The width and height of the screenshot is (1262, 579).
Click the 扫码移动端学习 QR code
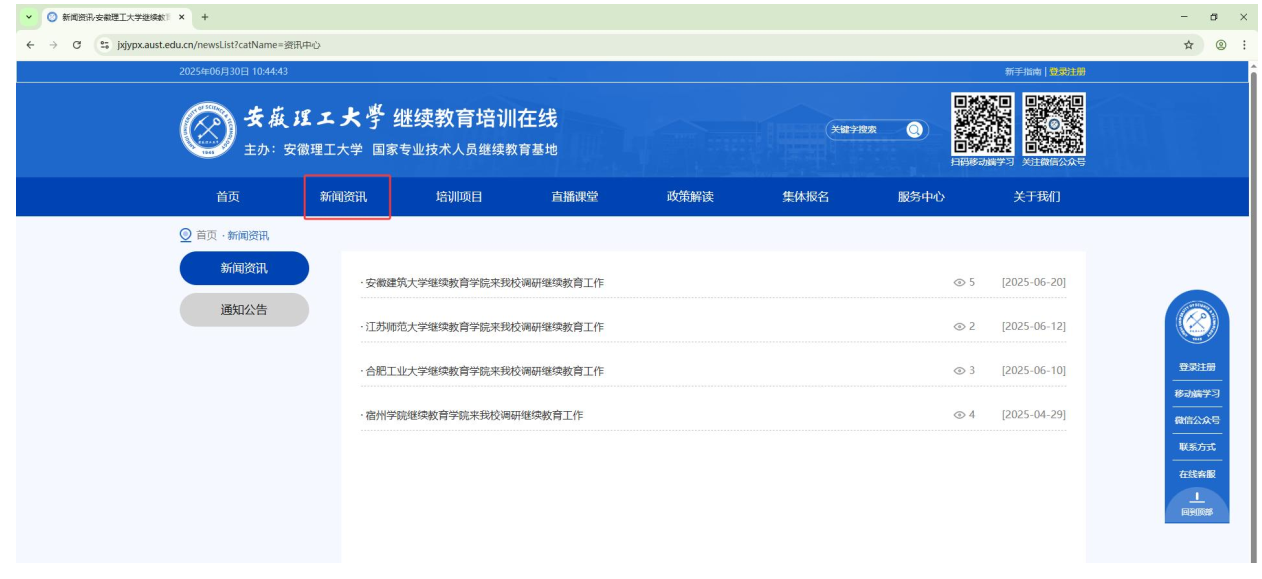[982, 124]
